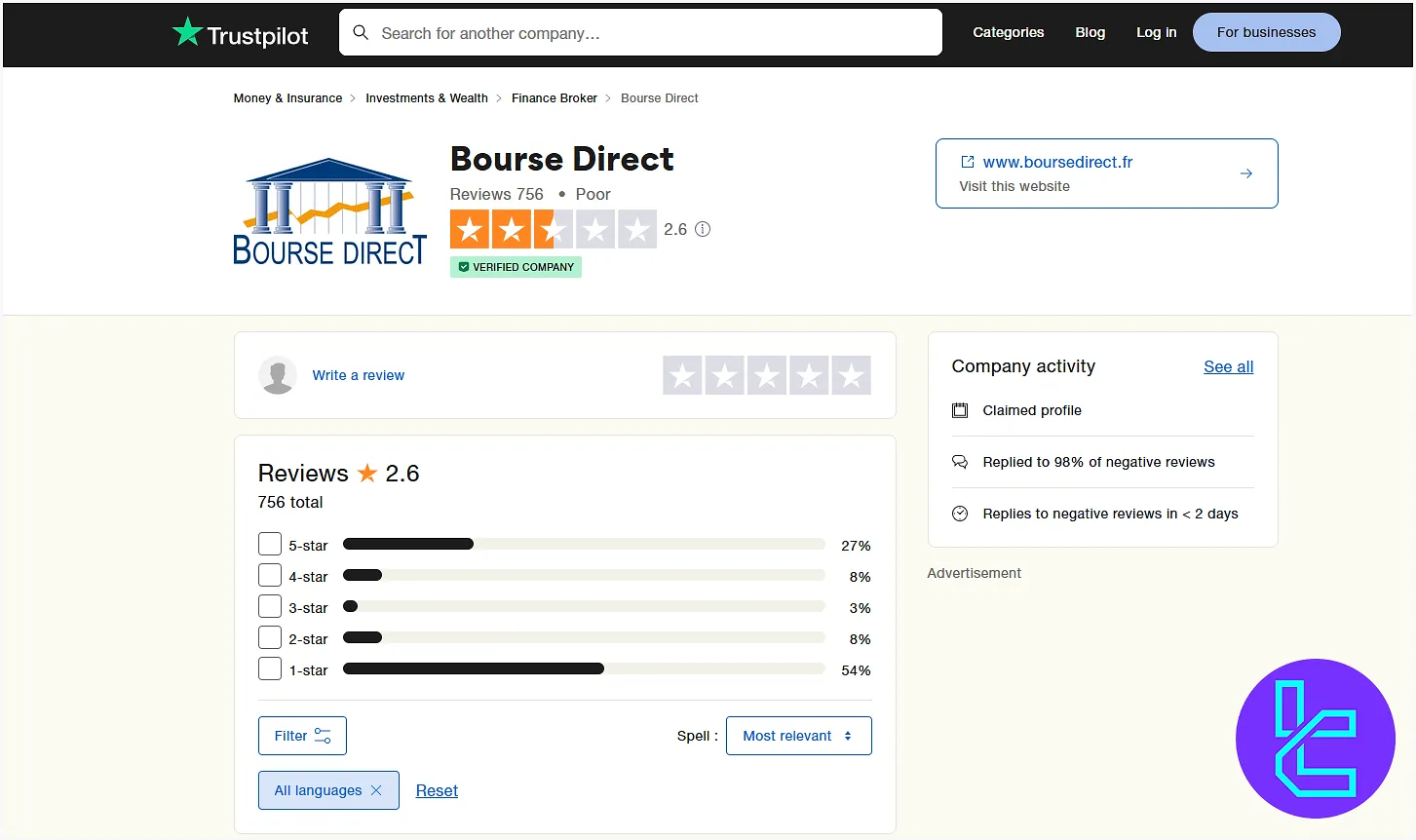Click Write a review link

click(358, 375)
